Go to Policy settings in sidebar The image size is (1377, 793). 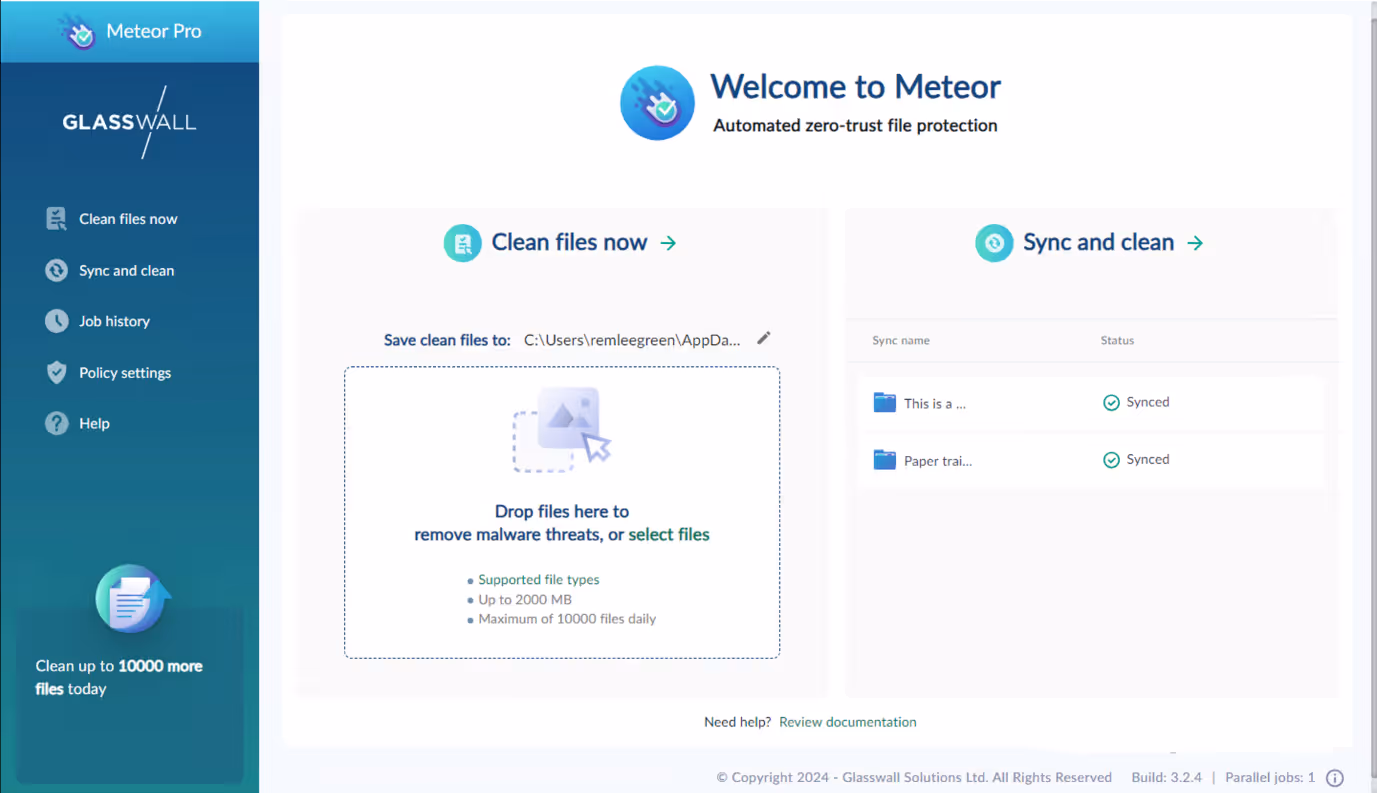point(125,373)
